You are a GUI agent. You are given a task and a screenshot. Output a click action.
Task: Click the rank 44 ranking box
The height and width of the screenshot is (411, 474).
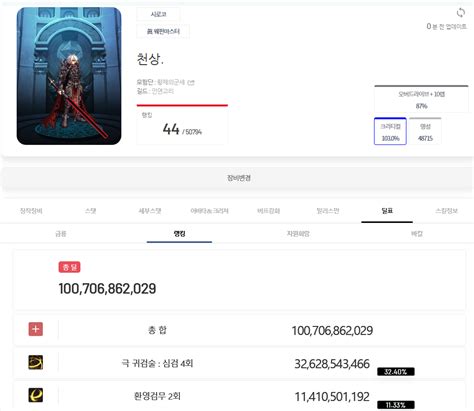click(x=182, y=126)
